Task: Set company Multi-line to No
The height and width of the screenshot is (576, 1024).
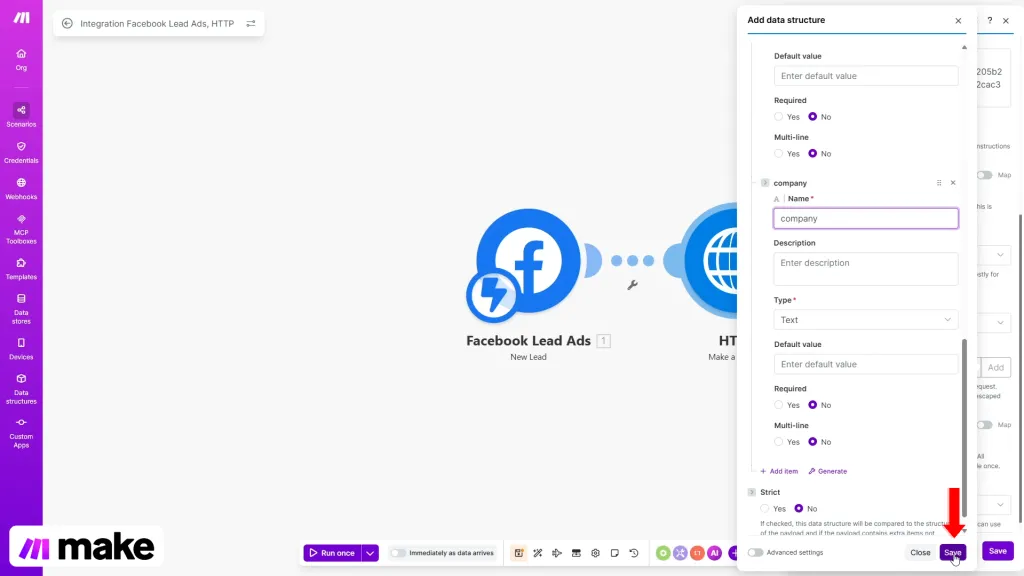Action: point(812,442)
